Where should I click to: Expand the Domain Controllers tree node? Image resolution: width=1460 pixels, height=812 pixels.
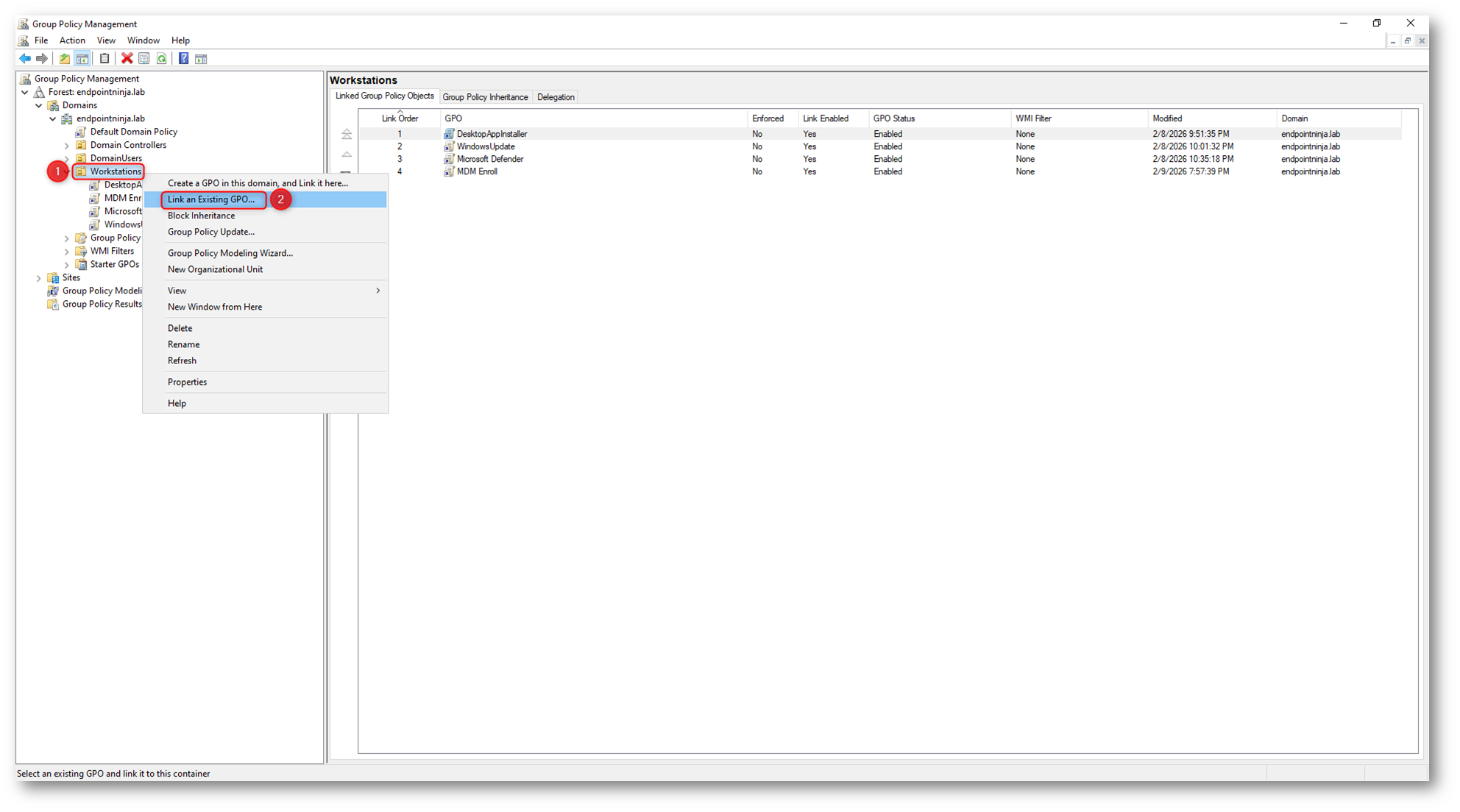coord(67,146)
